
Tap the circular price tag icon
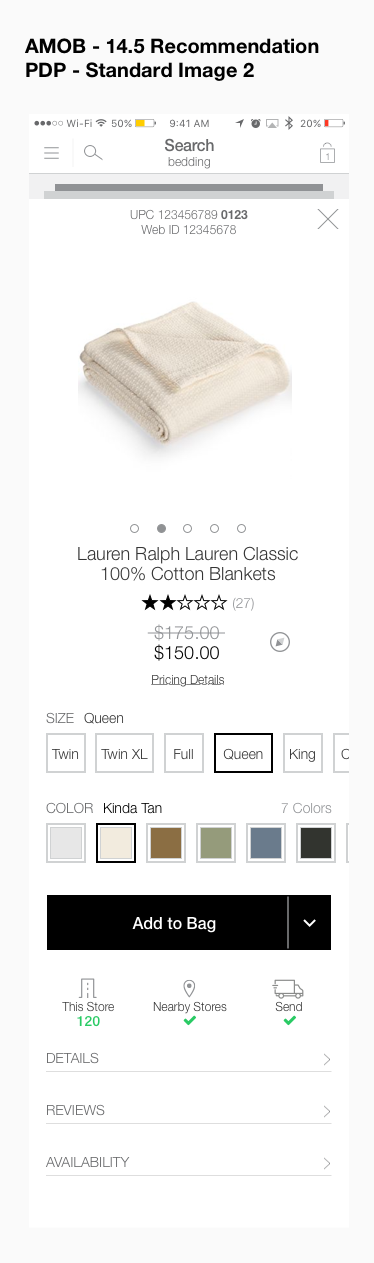281,642
